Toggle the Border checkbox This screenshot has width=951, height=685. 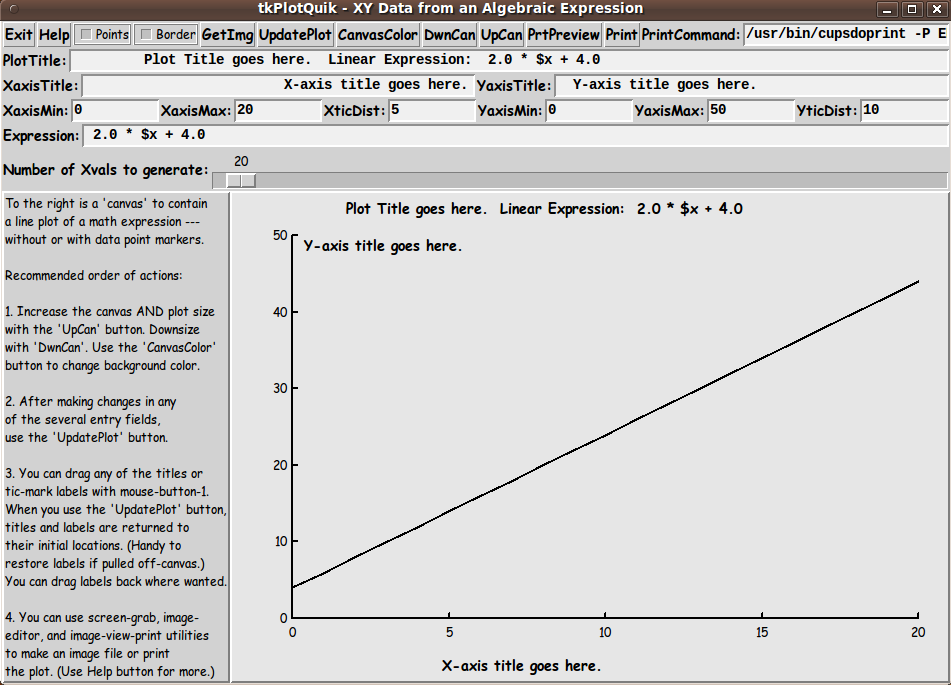click(166, 35)
